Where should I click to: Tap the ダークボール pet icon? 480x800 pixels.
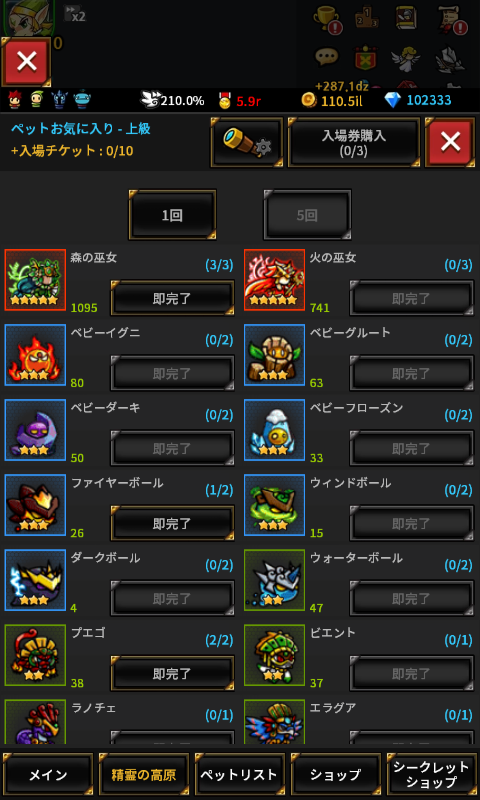click(x=35, y=580)
